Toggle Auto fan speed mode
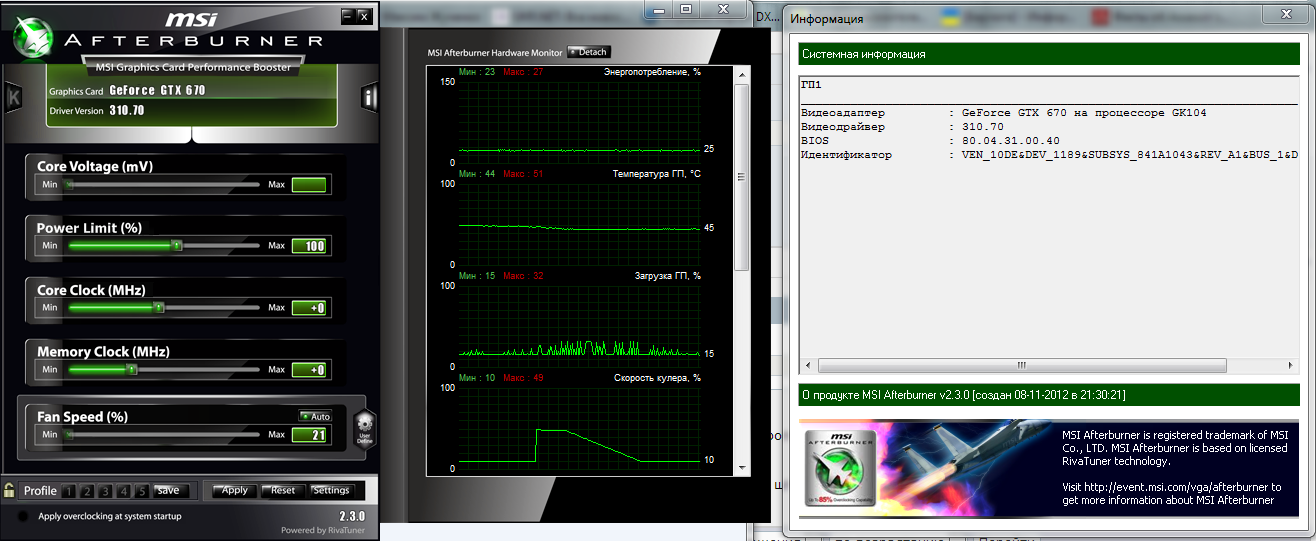1316x541 pixels. pos(315,416)
